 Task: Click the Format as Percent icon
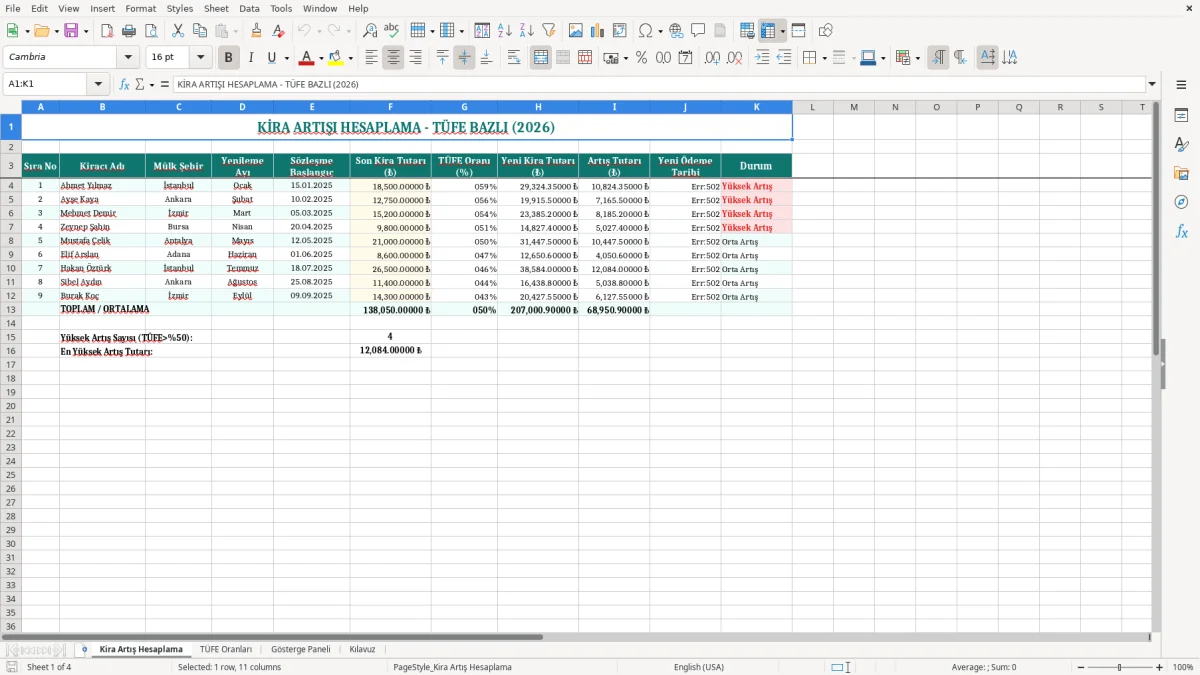click(x=642, y=58)
